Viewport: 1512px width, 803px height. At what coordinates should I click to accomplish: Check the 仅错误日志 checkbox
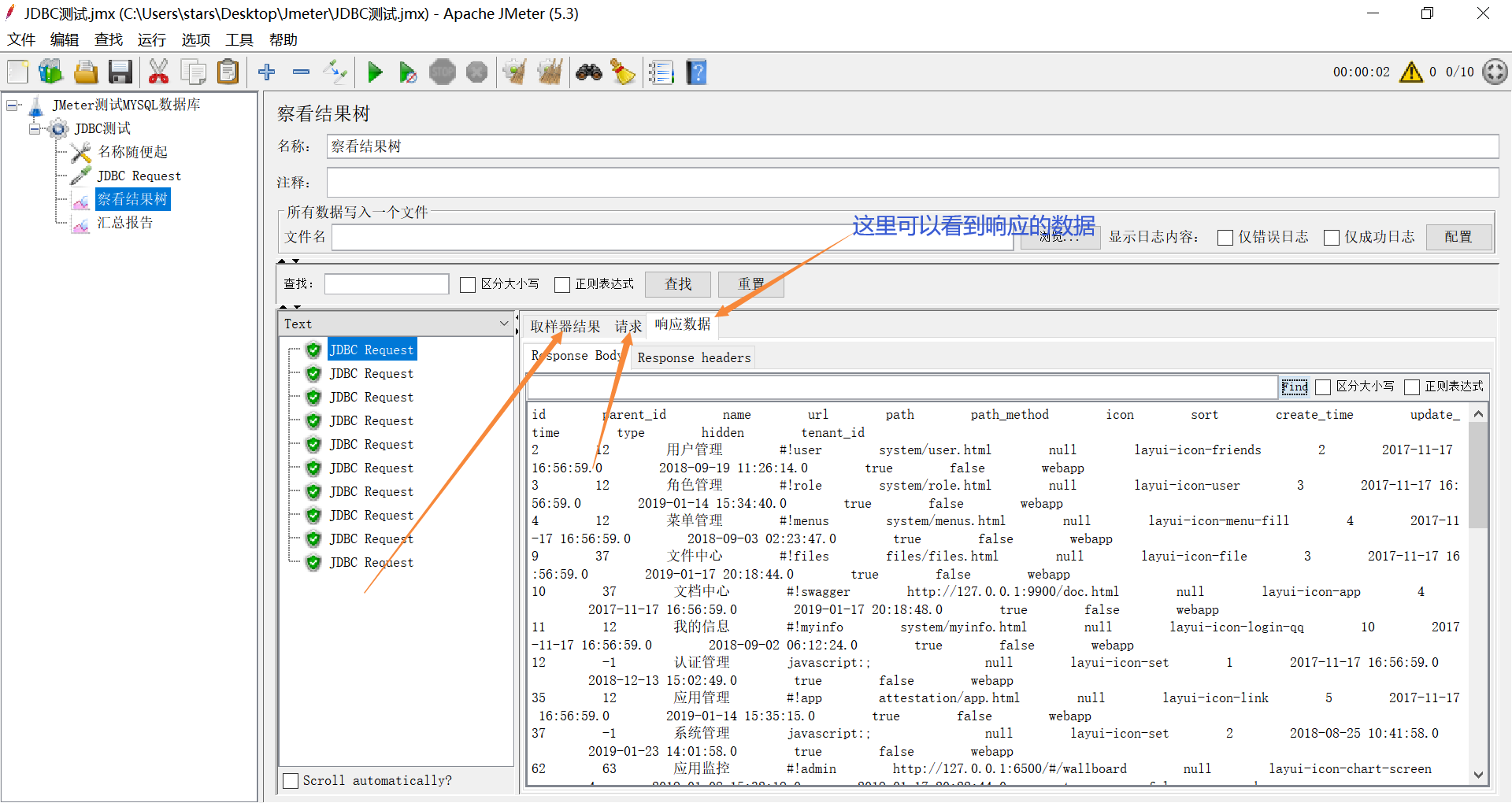tap(1225, 237)
